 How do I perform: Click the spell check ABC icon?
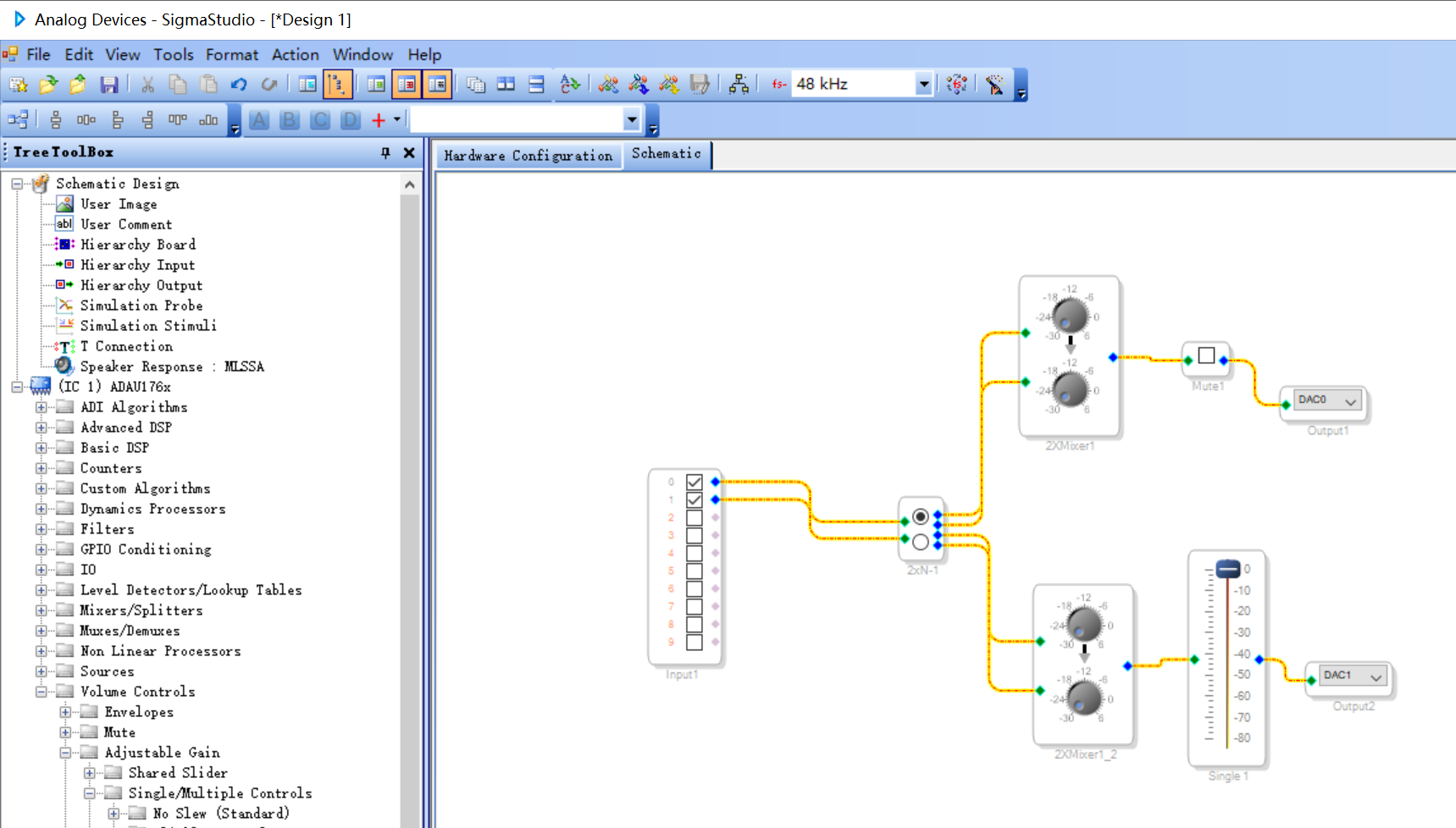pyautogui.click(x=570, y=84)
